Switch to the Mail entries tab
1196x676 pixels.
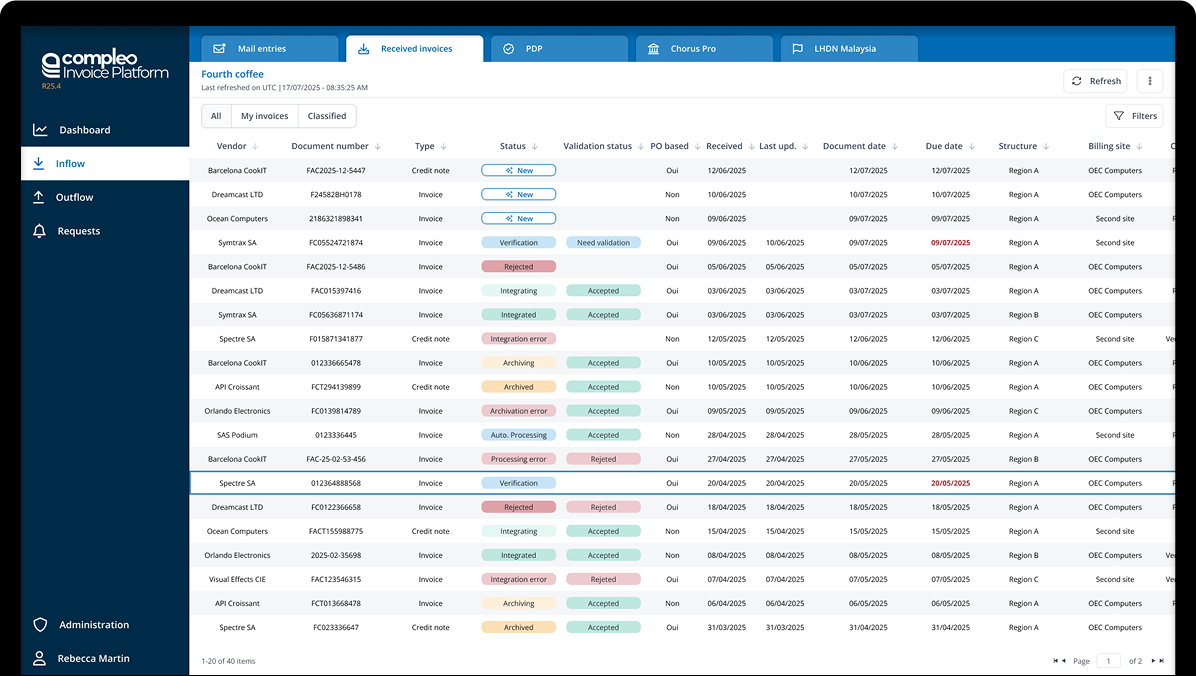(x=270, y=49)
